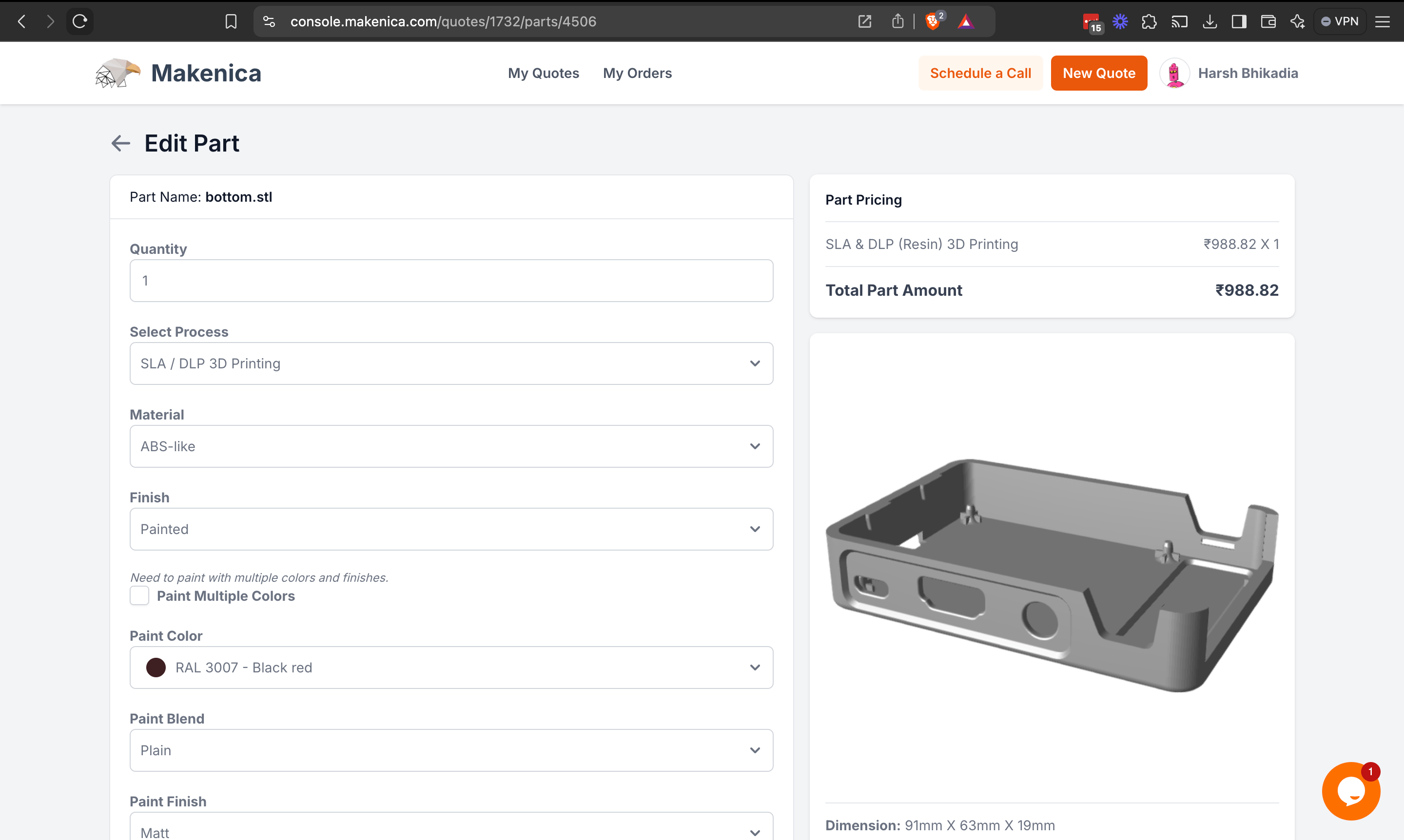Click the Harsh Bhikadia profile avatar icon
1404x840 pixels.
(x=1176, y=73)
